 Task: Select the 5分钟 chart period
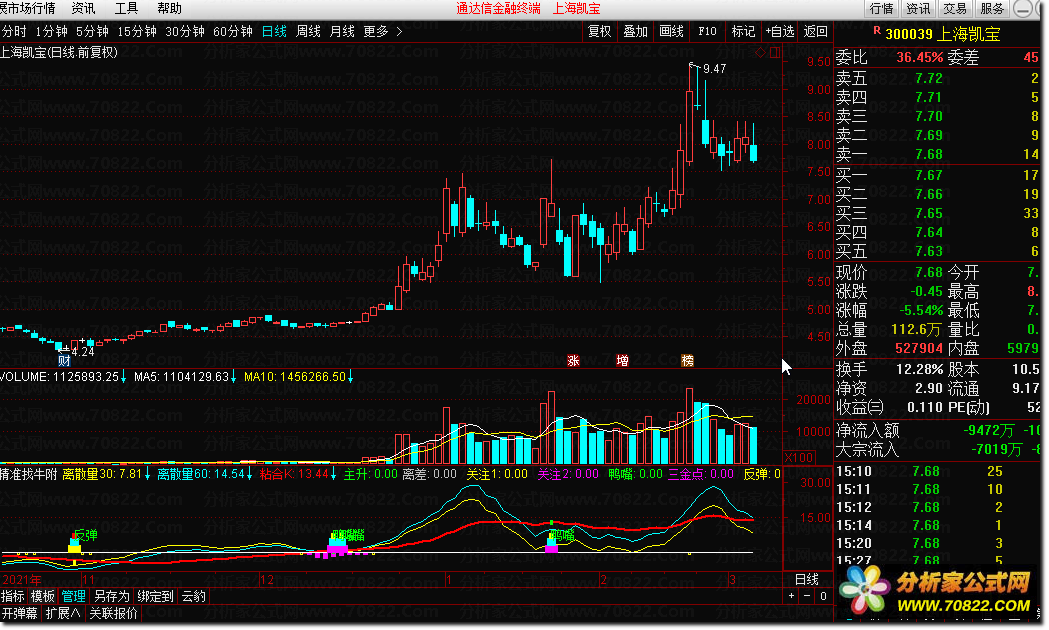tap(92, 31)
